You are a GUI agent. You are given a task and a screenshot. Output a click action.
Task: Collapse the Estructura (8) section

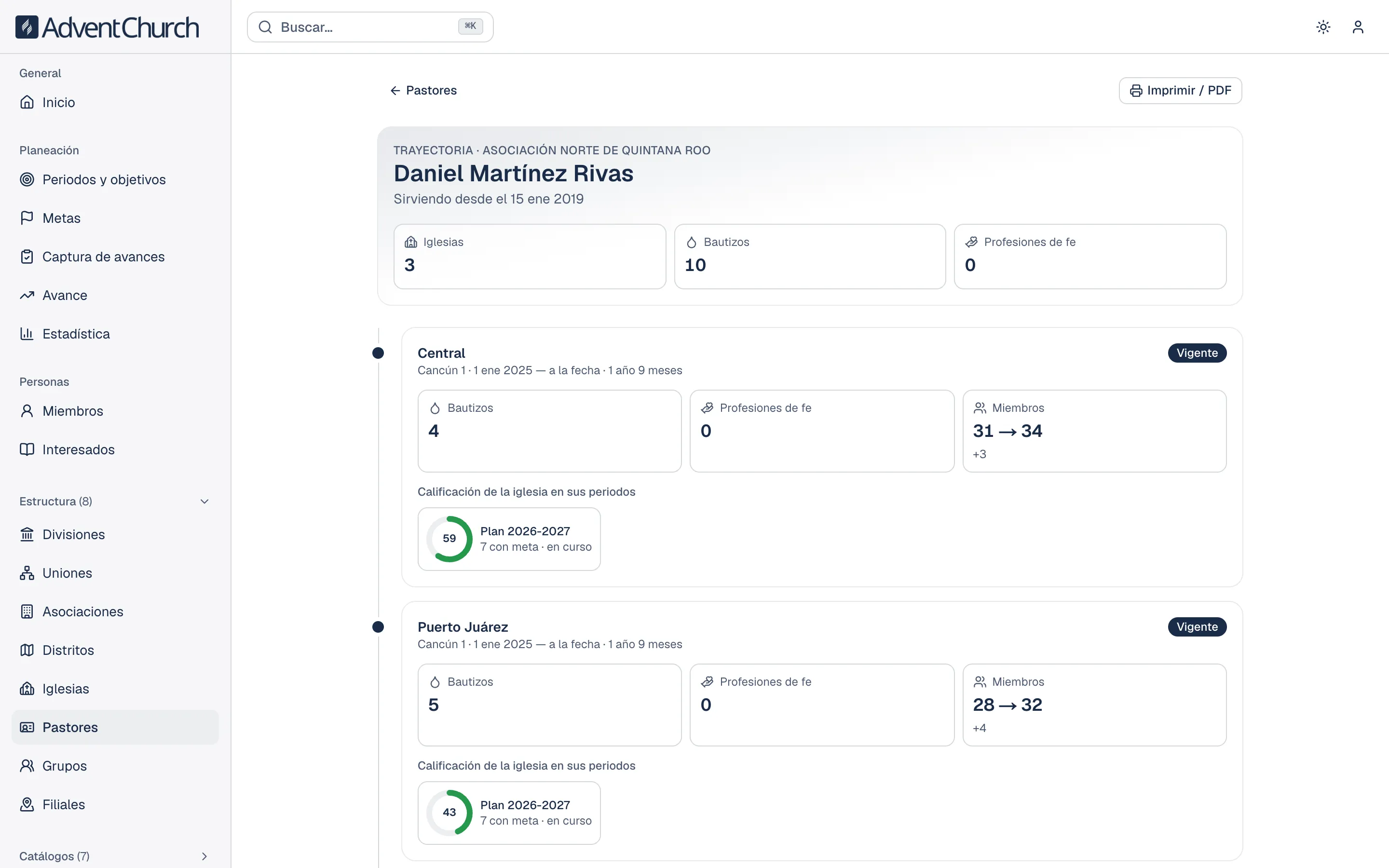point(115,501)
